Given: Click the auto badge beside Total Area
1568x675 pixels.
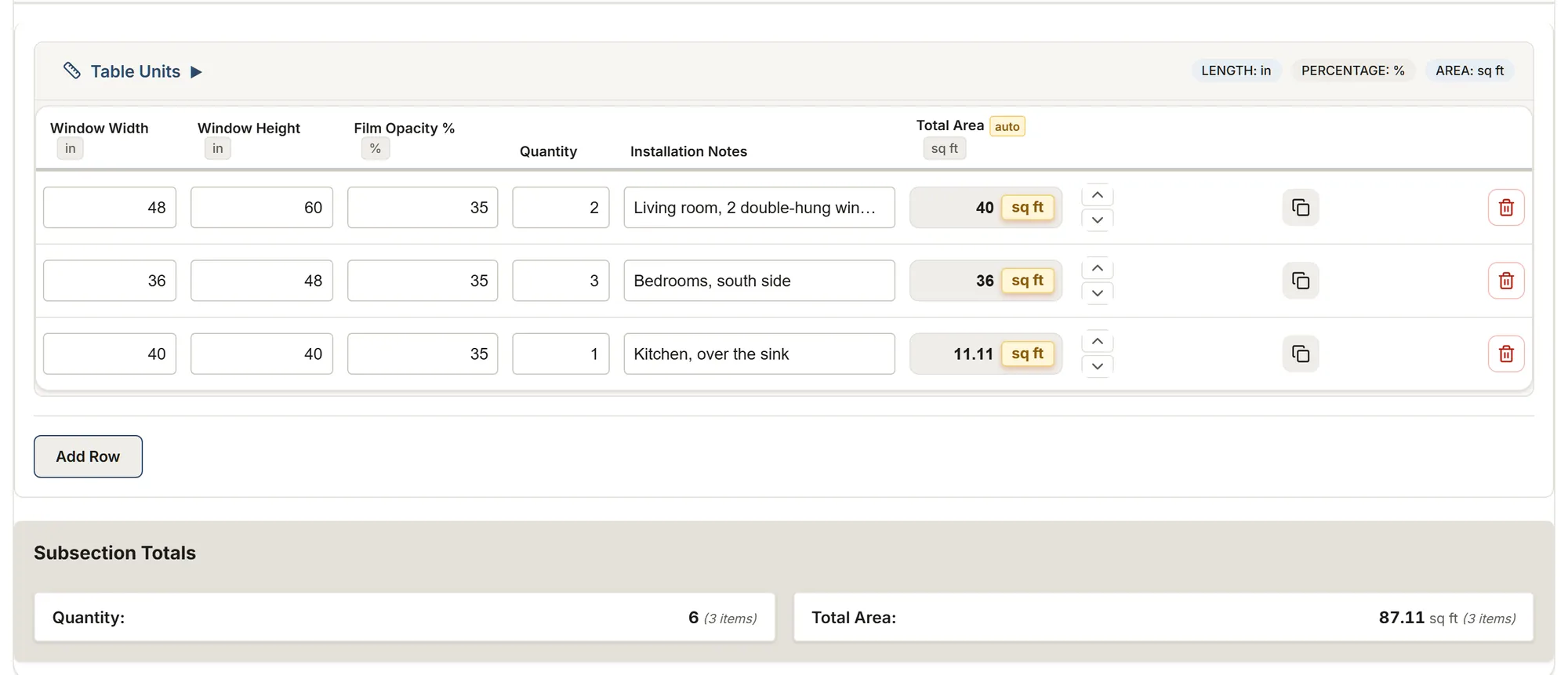Looking at the screenshot, I should click(x=1007, y=126).
